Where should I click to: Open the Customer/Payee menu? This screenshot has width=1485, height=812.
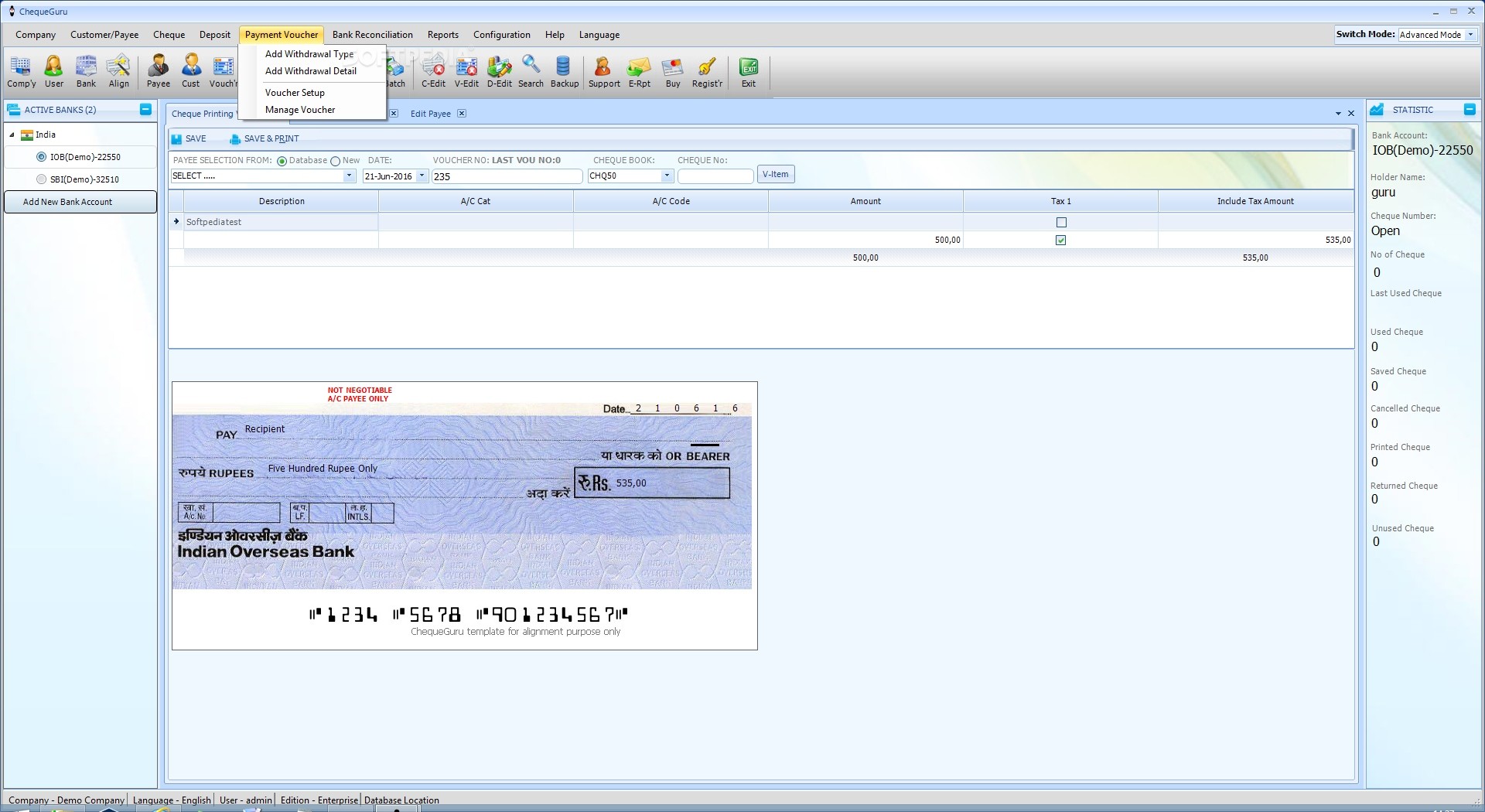(104, 35)
